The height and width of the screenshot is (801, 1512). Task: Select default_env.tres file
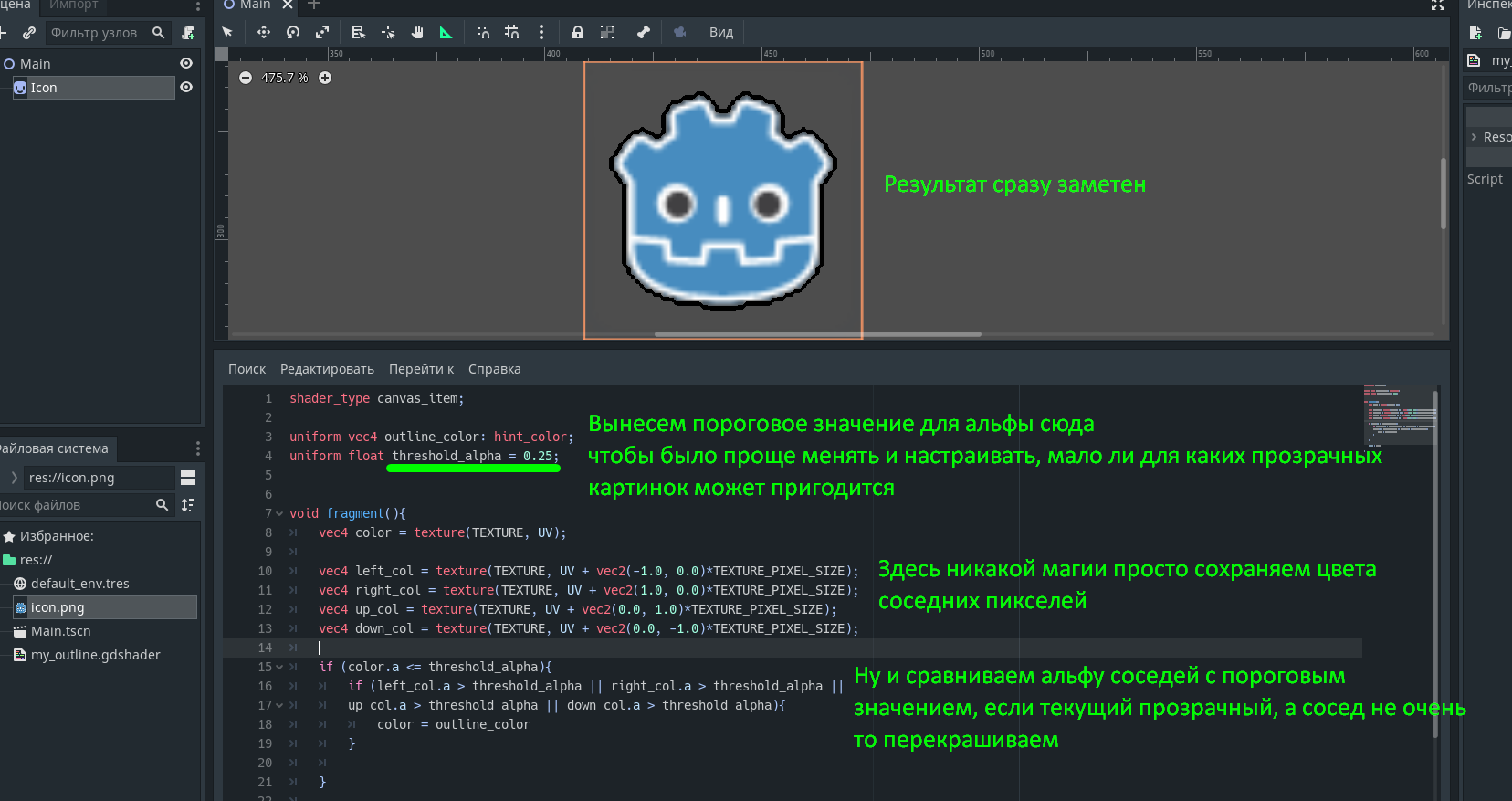point(80,584)
